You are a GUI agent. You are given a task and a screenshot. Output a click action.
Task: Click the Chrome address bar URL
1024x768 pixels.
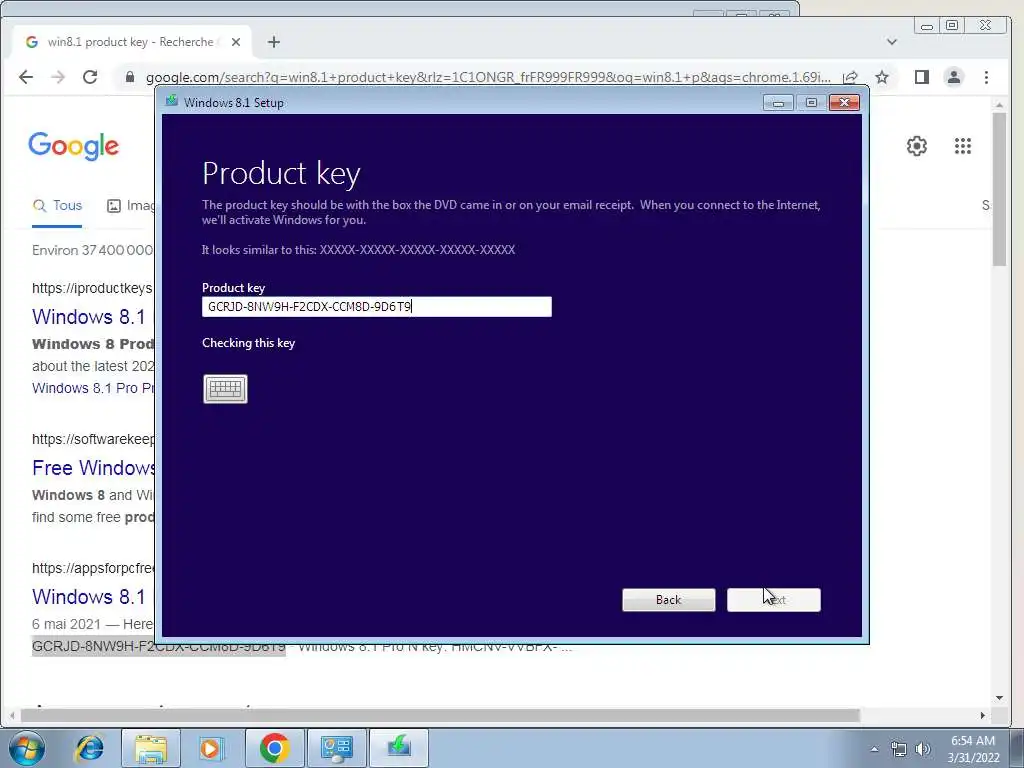pos(488,77)
